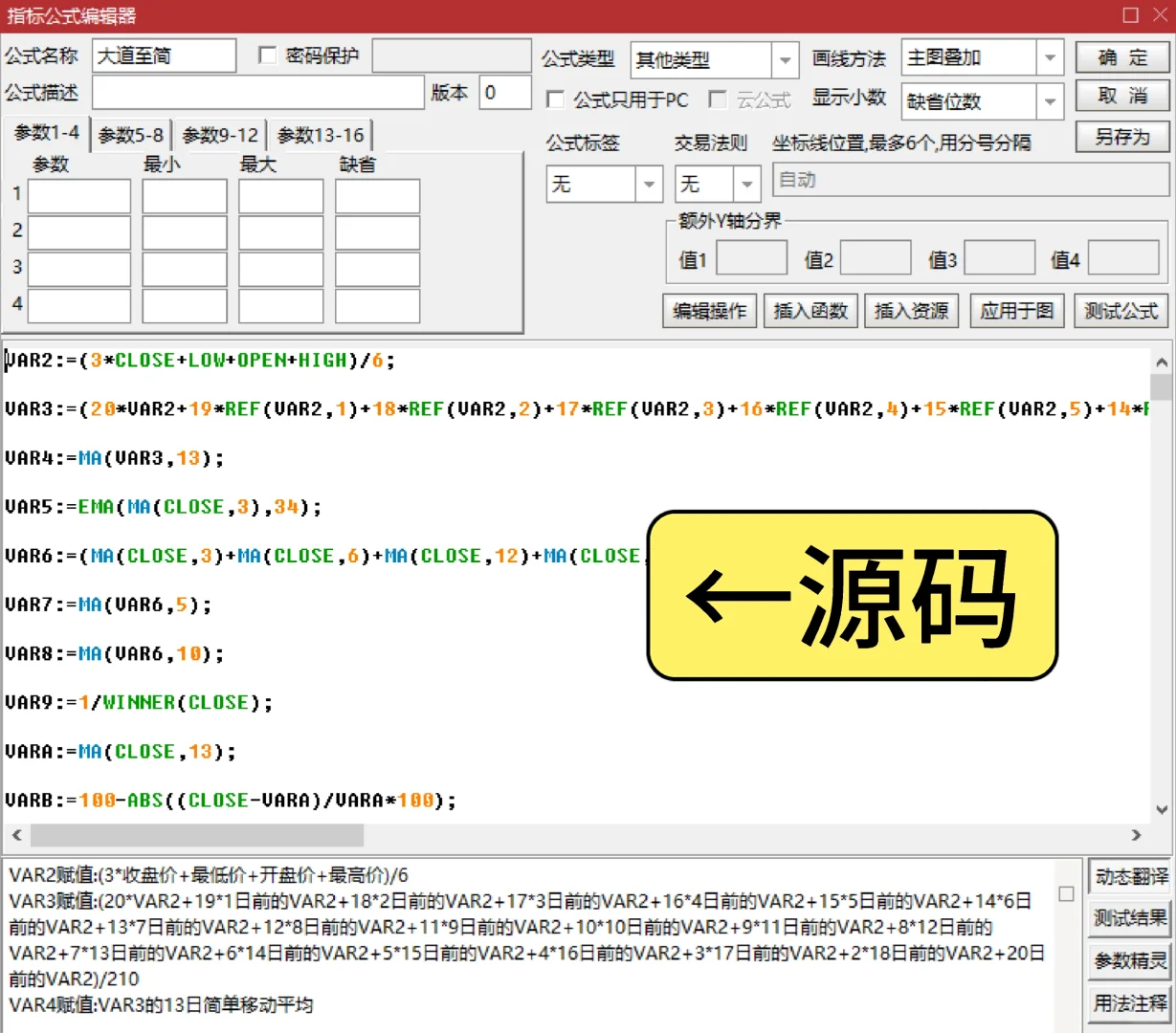This screenshot has height=1033, width=1176.
Task: Tick the 密码保护 checkbox
Action: pyautogui.click(x=268, y=55)
